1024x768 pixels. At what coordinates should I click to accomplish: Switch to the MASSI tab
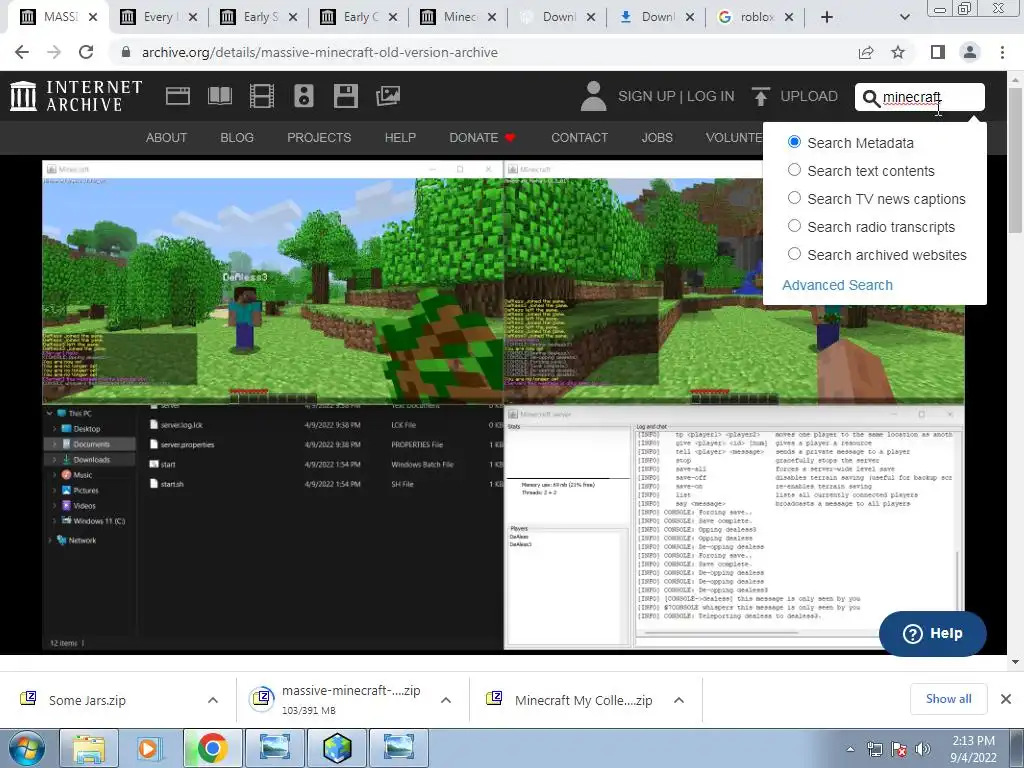(x=58, y=17)
